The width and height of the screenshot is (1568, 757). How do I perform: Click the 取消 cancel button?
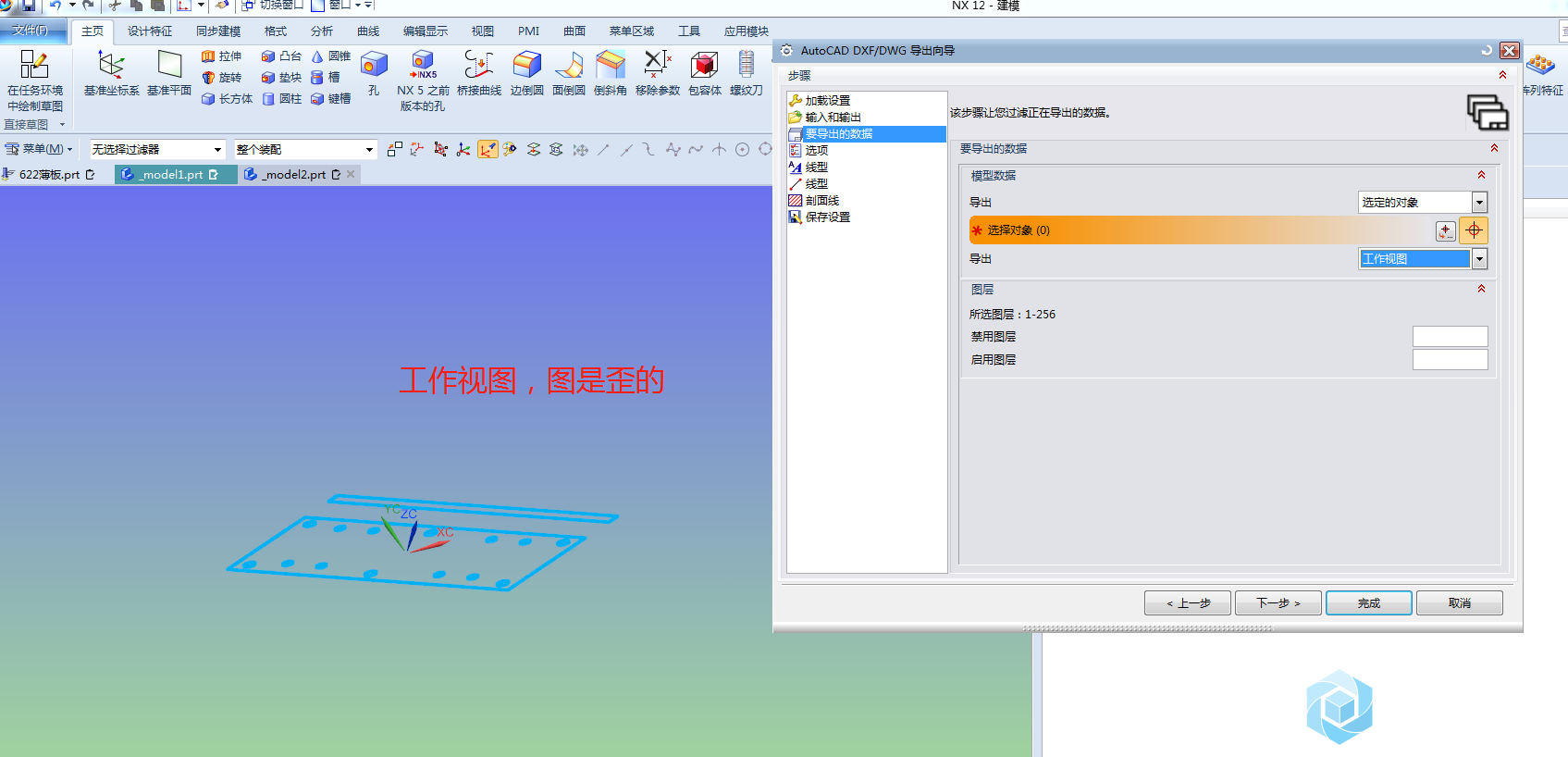point(1459,603)
